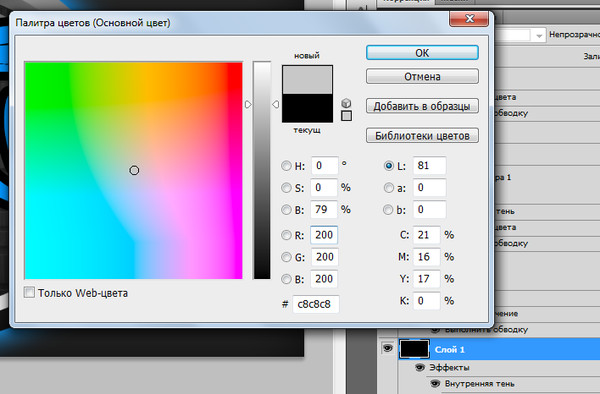Click the web-safe color square icon
600x394 pixels.
pyautogui.click(x=346, y=116)
